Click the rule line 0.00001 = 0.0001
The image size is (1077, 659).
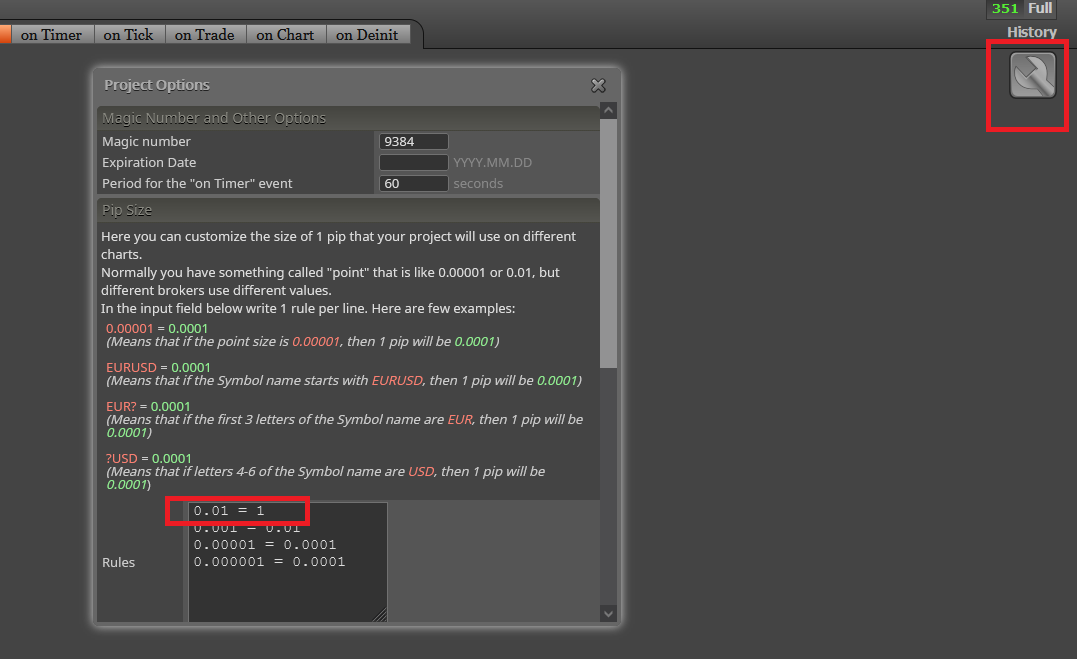pos(265,545)
